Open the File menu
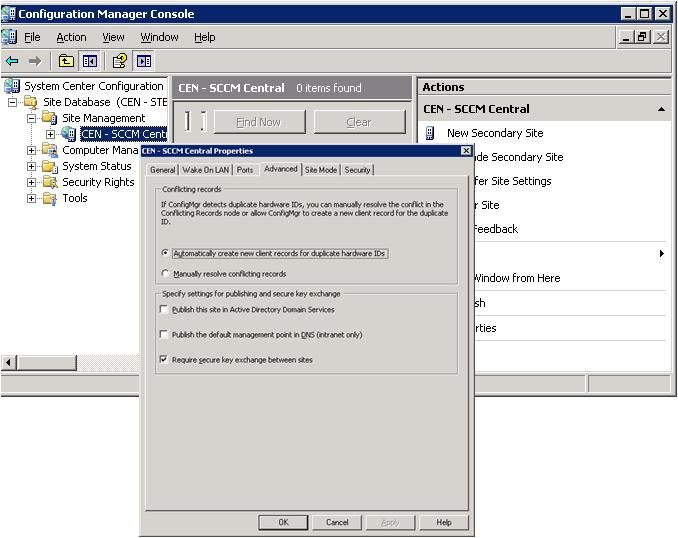The width and height of the screenshot is (678, 538). pyautogui.click(x=32, y=38)
